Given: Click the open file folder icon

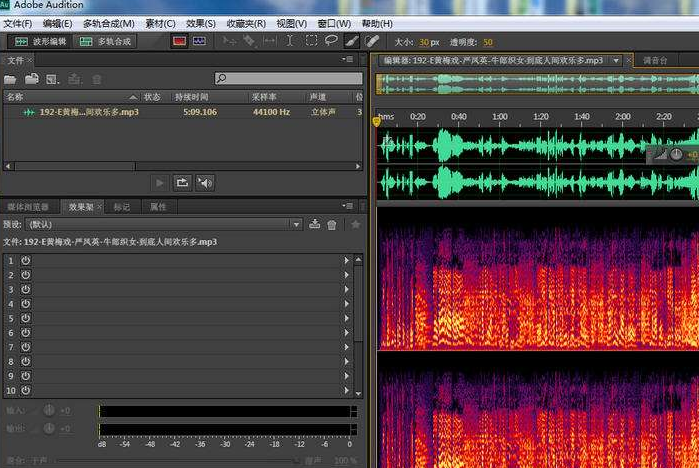Looking at the screenshot, I should point(12,78).
